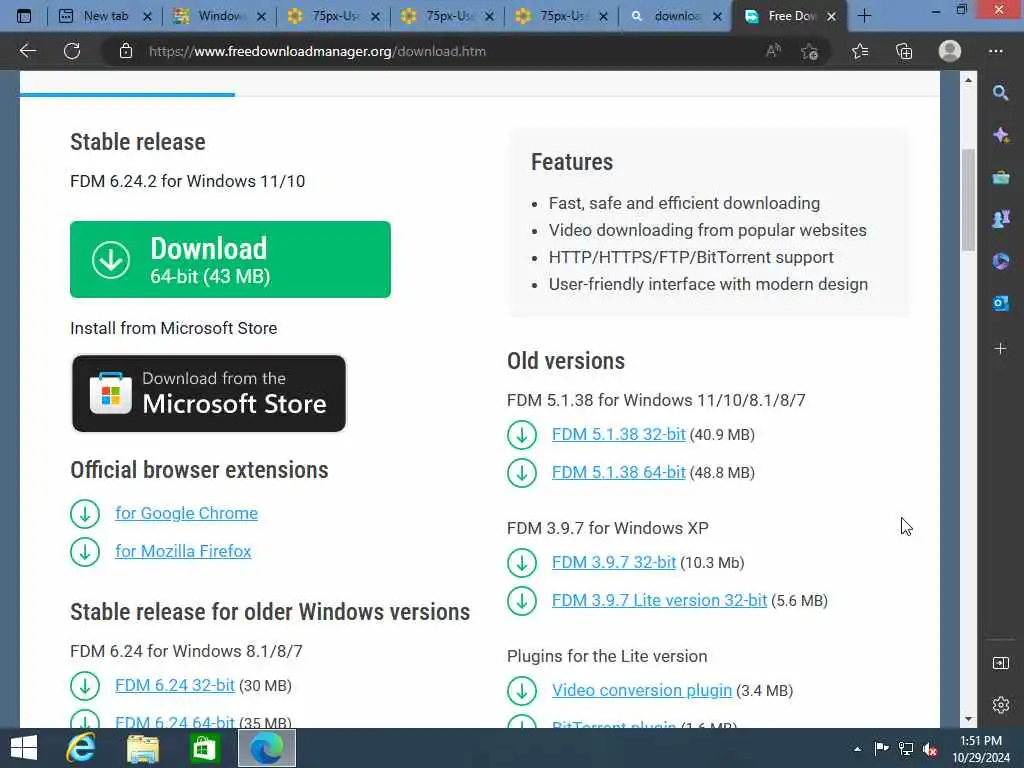The height and width of the screenshot is (768, 1024).
Task: Open sidebar search
Action: [x=1000, y=93]
